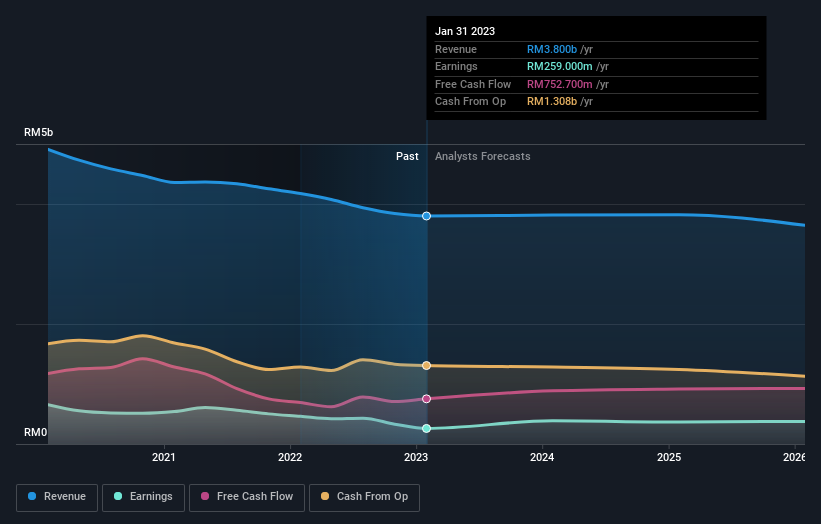This screenshot has height=524, width=821.
Task: Click the Analysts Forecasts label
Action: (483, 157)
